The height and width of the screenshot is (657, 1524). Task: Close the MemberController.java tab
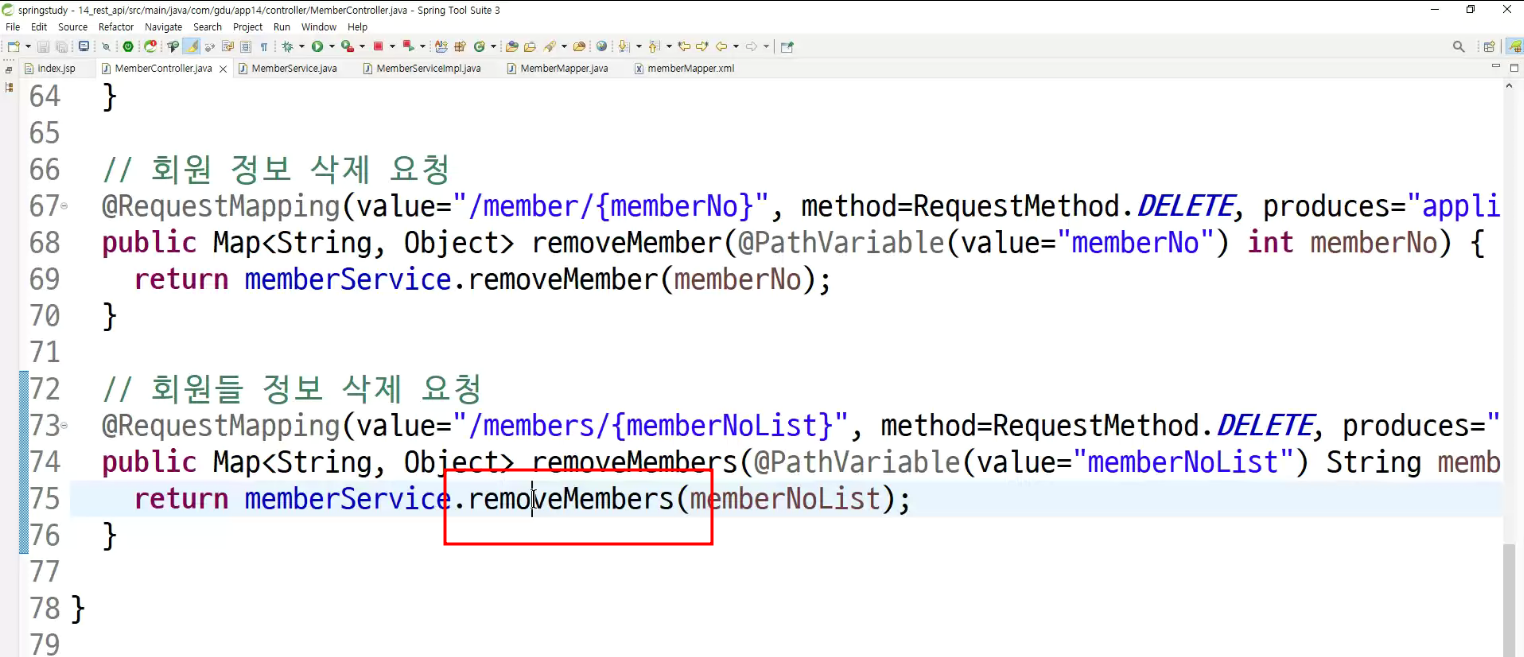point(223,69)
